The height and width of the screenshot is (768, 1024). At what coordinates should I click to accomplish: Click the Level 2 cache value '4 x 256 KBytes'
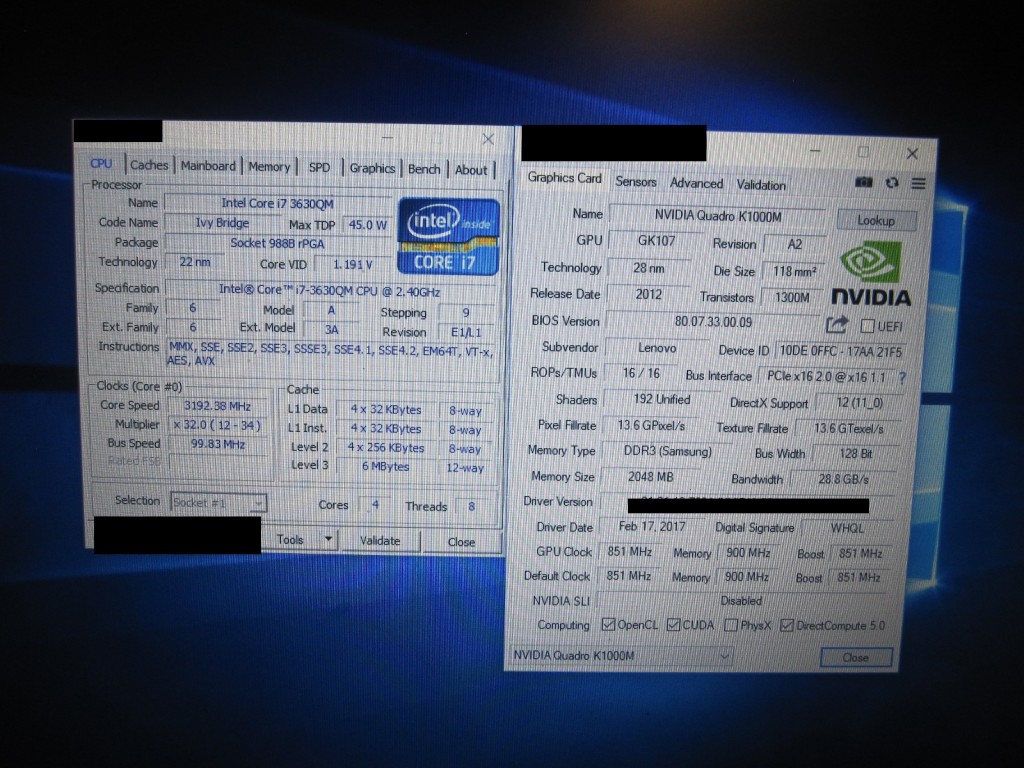click(385, 448)
